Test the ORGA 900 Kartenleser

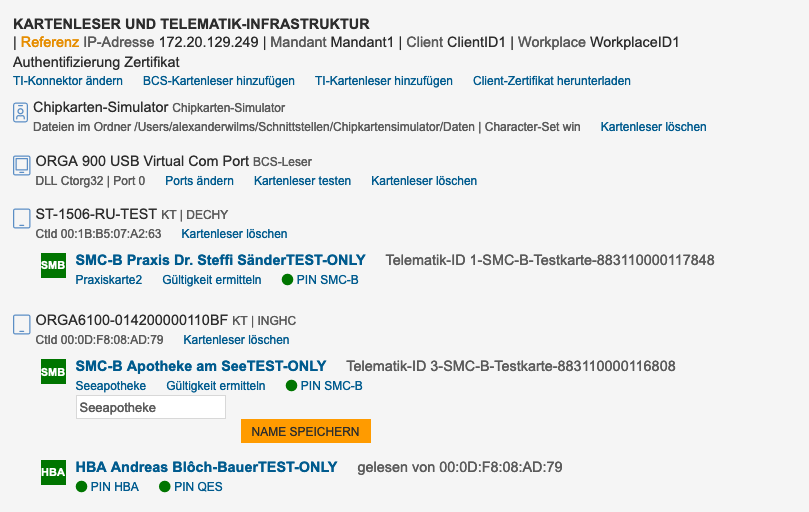tap(302, 181)
